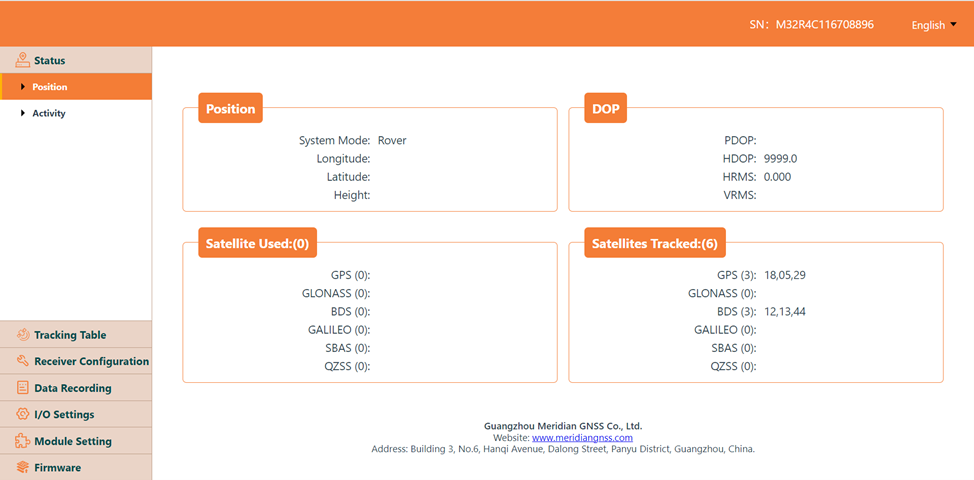Click the DOP panel header label
The image size is (974, 480).
(x=605, y=109)
